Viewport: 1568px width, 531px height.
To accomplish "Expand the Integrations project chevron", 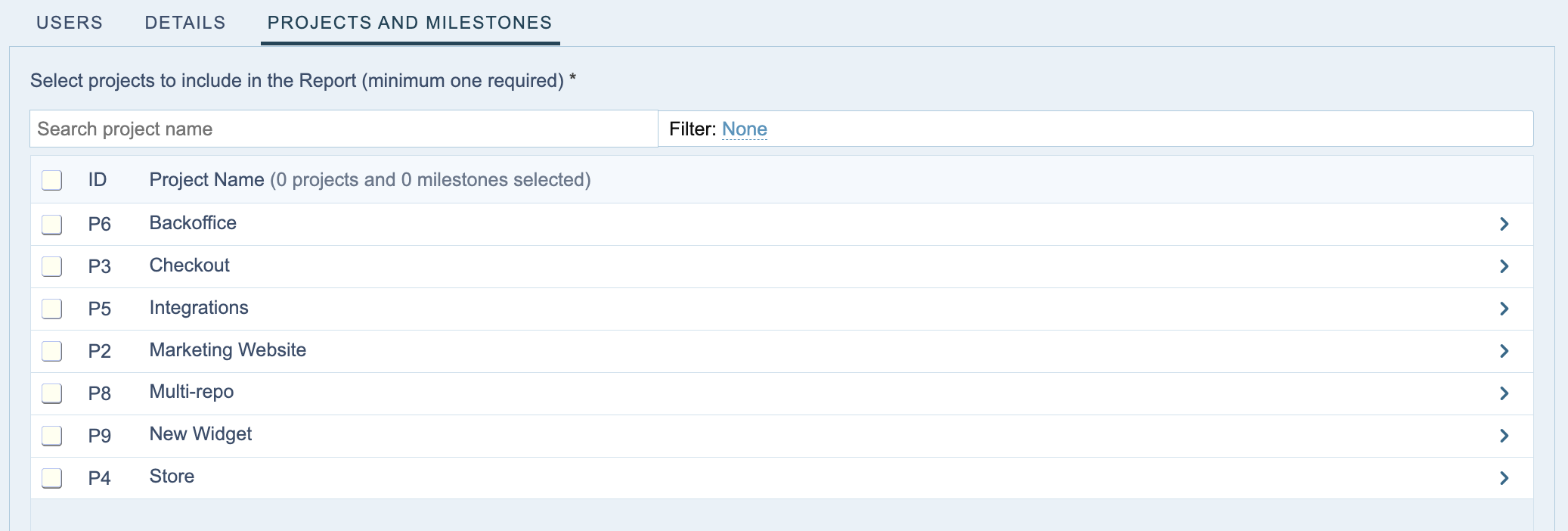I will click(x=1504, y=309).
